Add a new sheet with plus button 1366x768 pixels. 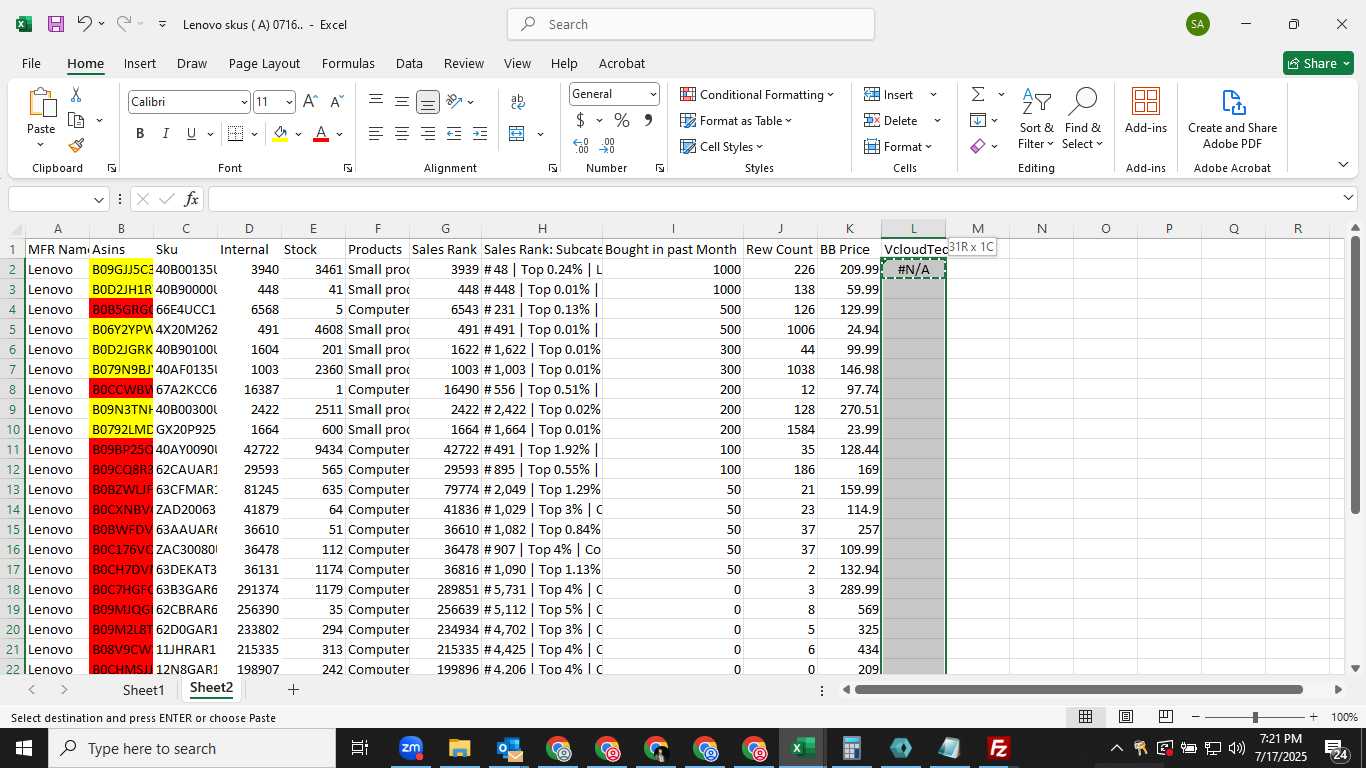pos(293,690)
